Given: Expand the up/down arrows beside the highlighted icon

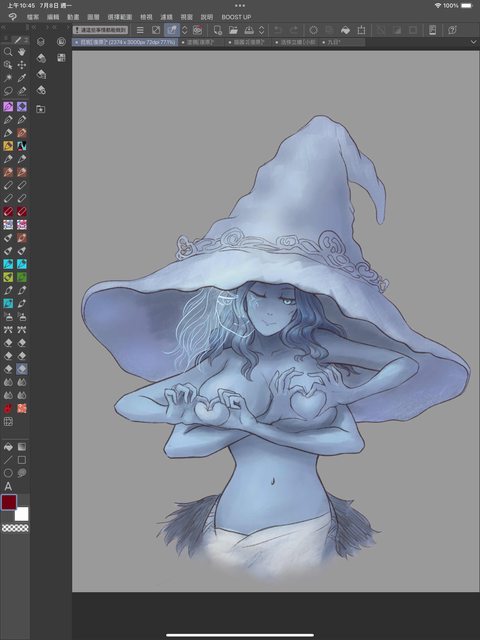Looking at the screenshot, I should point(184,30).
